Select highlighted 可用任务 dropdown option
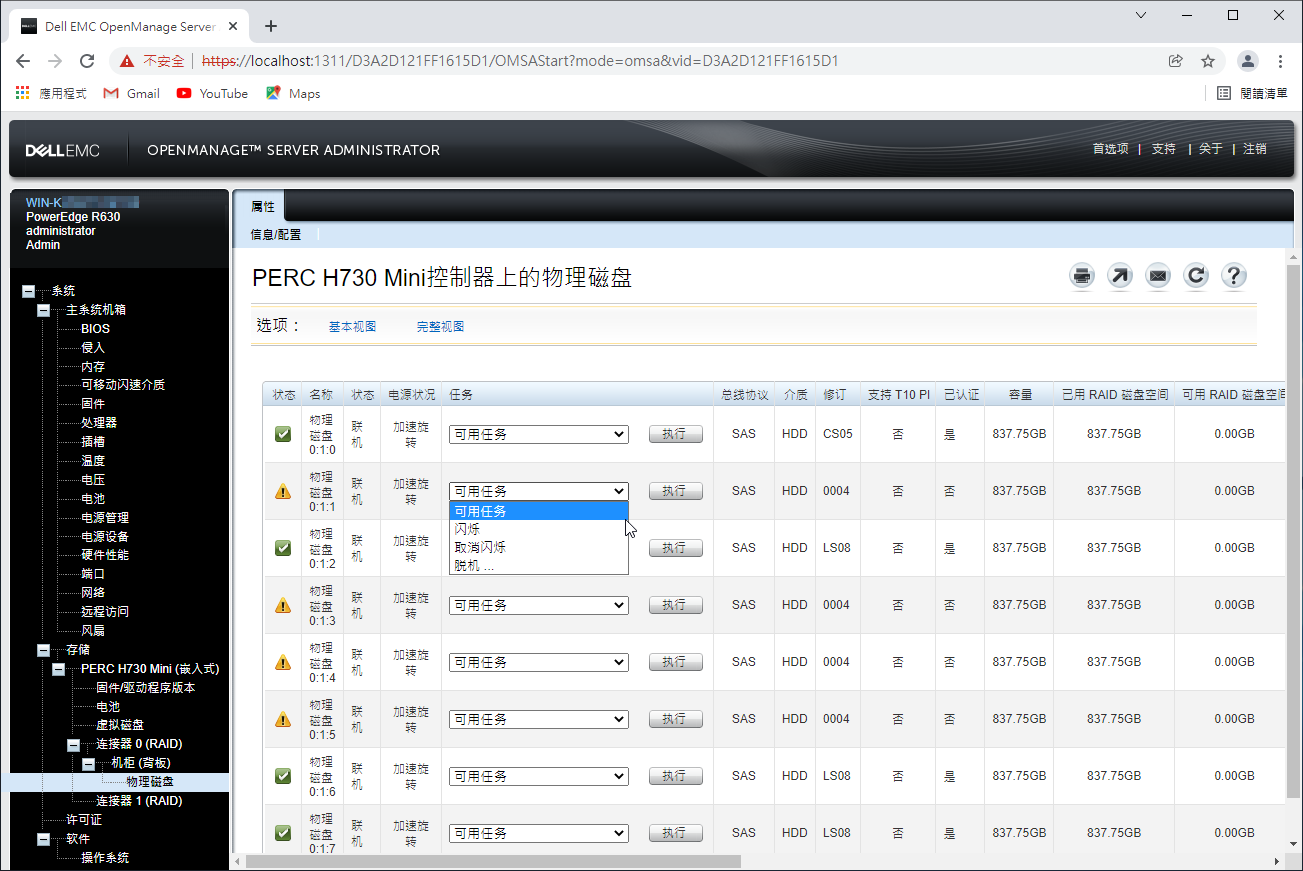 click(538, 511)
